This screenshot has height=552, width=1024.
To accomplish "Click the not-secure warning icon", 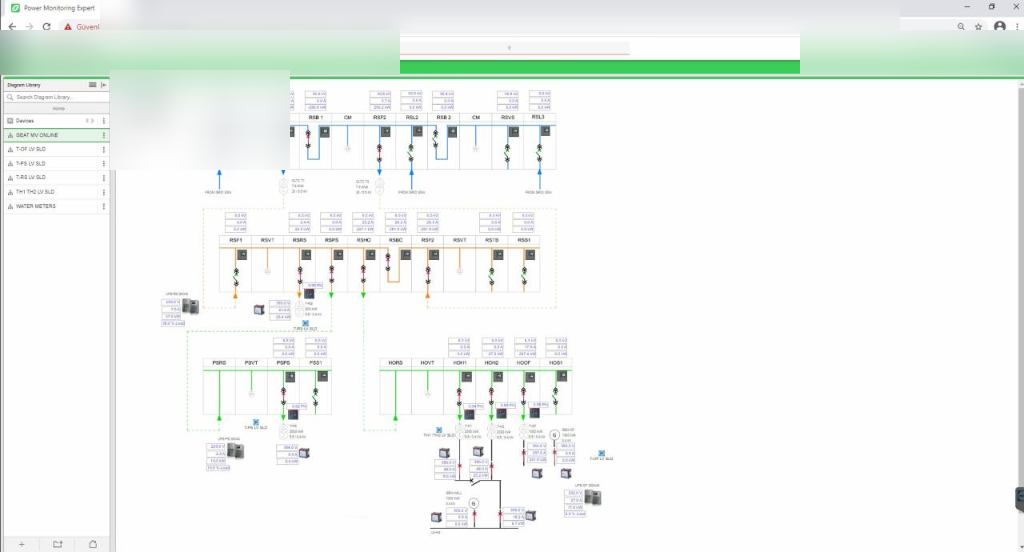I will tap(67, 27).
